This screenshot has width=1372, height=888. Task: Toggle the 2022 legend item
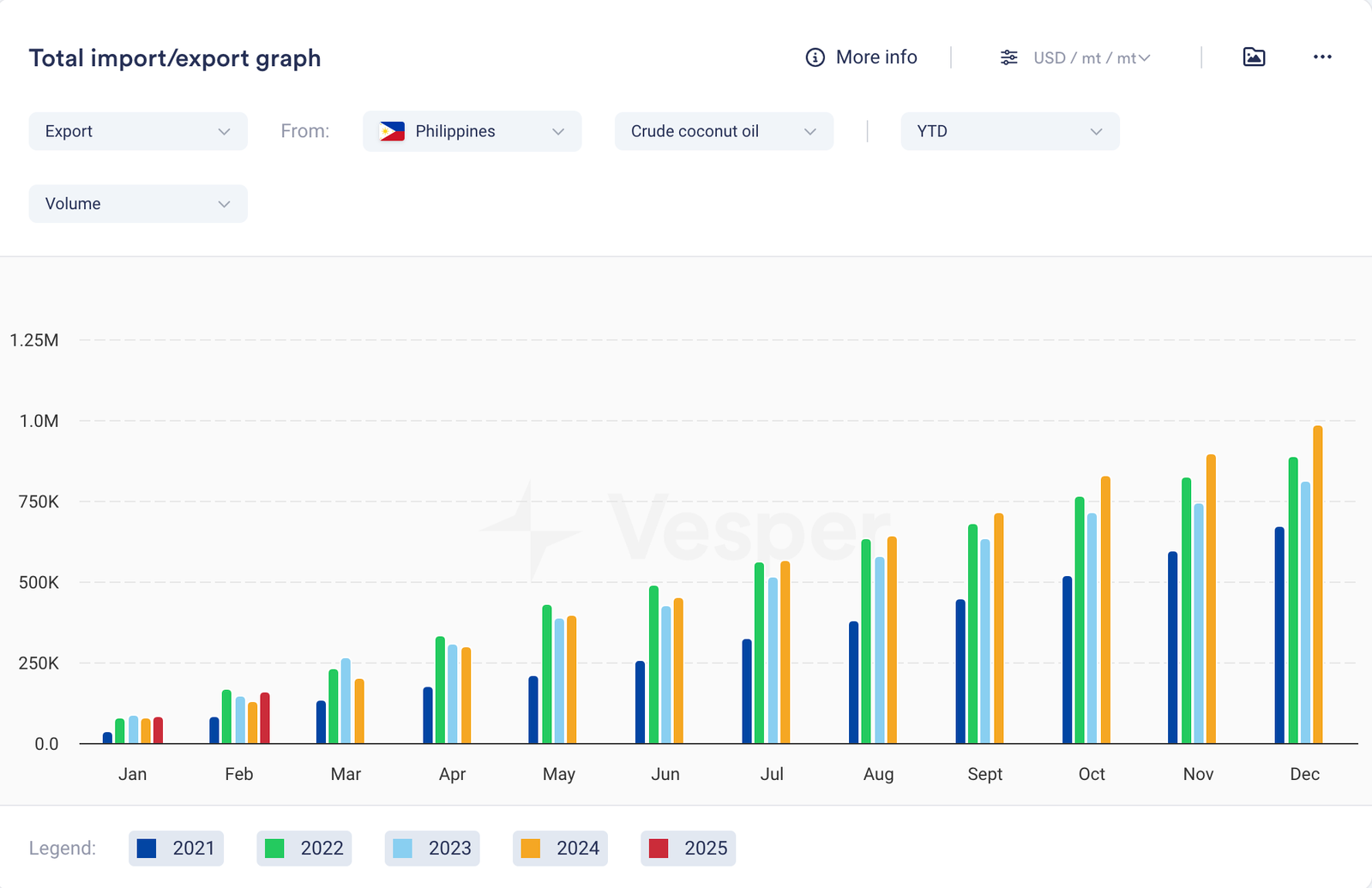304,849
